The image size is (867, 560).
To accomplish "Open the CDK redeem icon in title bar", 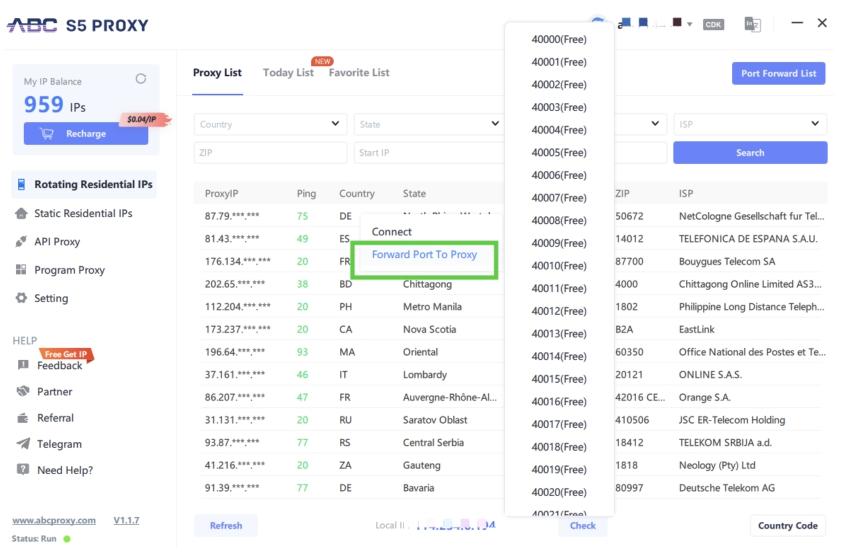I will (x=713, y=24).
